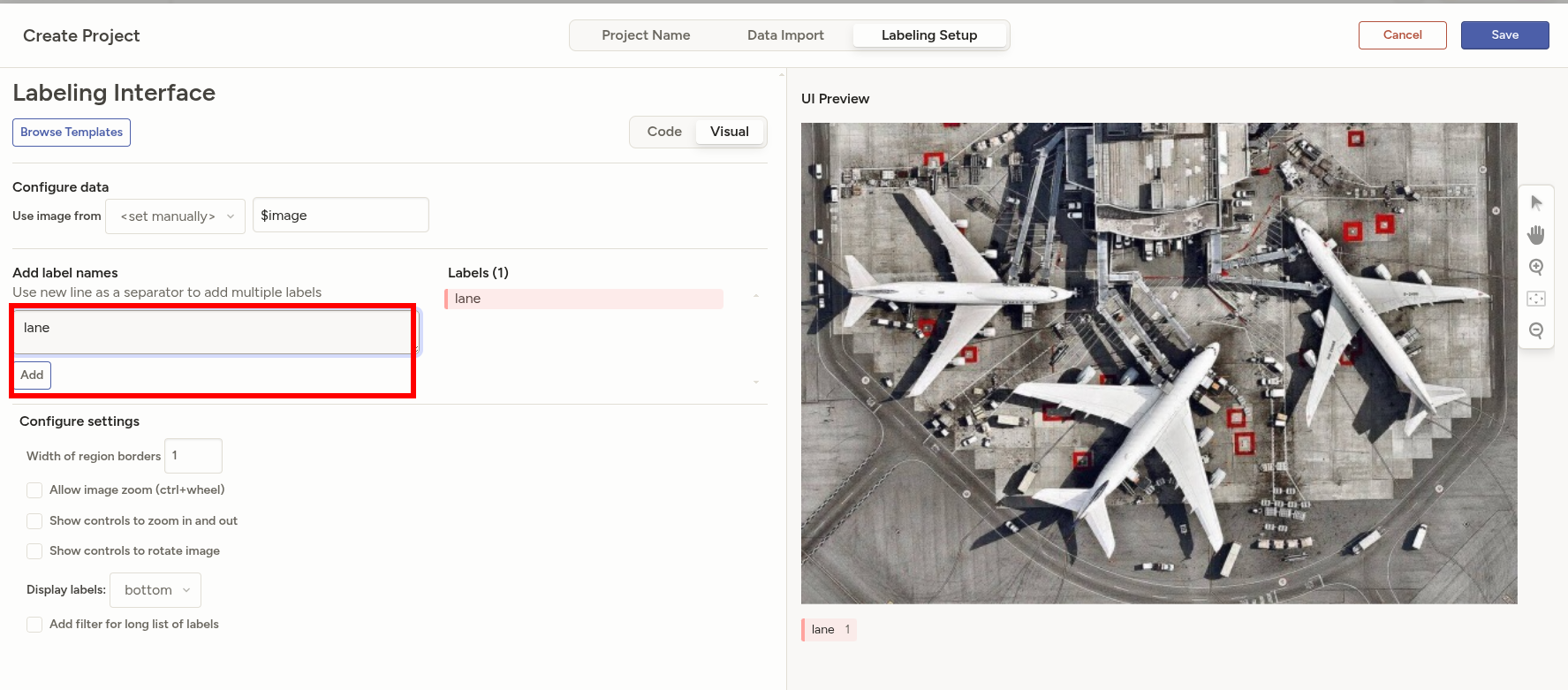
Task: Click Add to add label names
Action: pos(32,375)
